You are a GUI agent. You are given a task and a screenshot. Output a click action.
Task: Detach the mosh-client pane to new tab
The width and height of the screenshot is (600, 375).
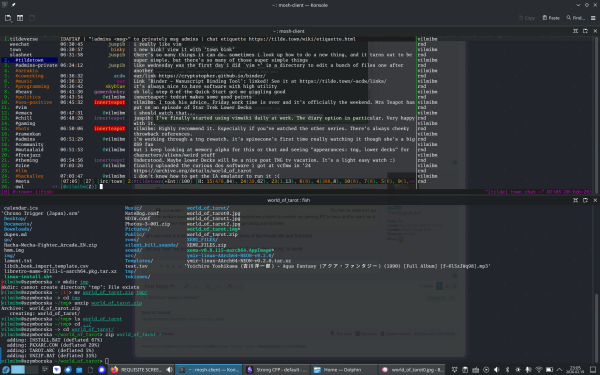coord(585,31)
